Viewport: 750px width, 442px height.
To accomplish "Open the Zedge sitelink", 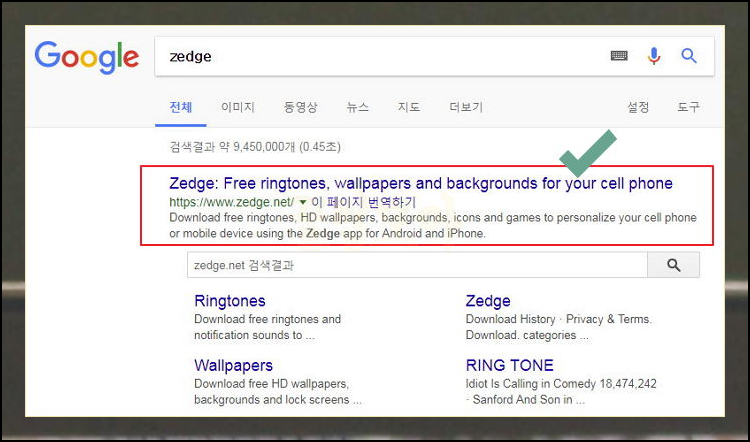I will coord(488,301).
